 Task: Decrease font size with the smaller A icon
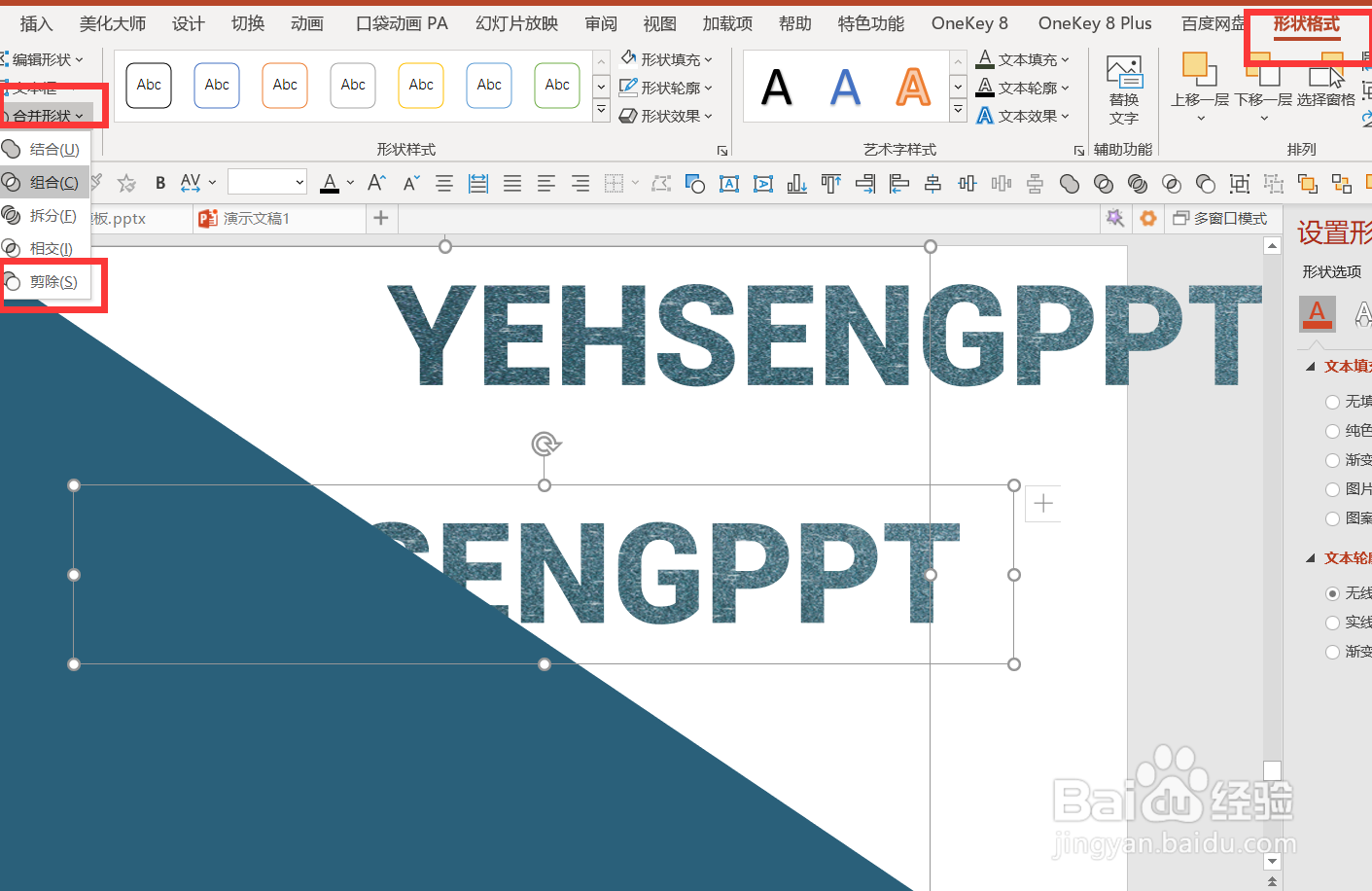click(411, 183)
